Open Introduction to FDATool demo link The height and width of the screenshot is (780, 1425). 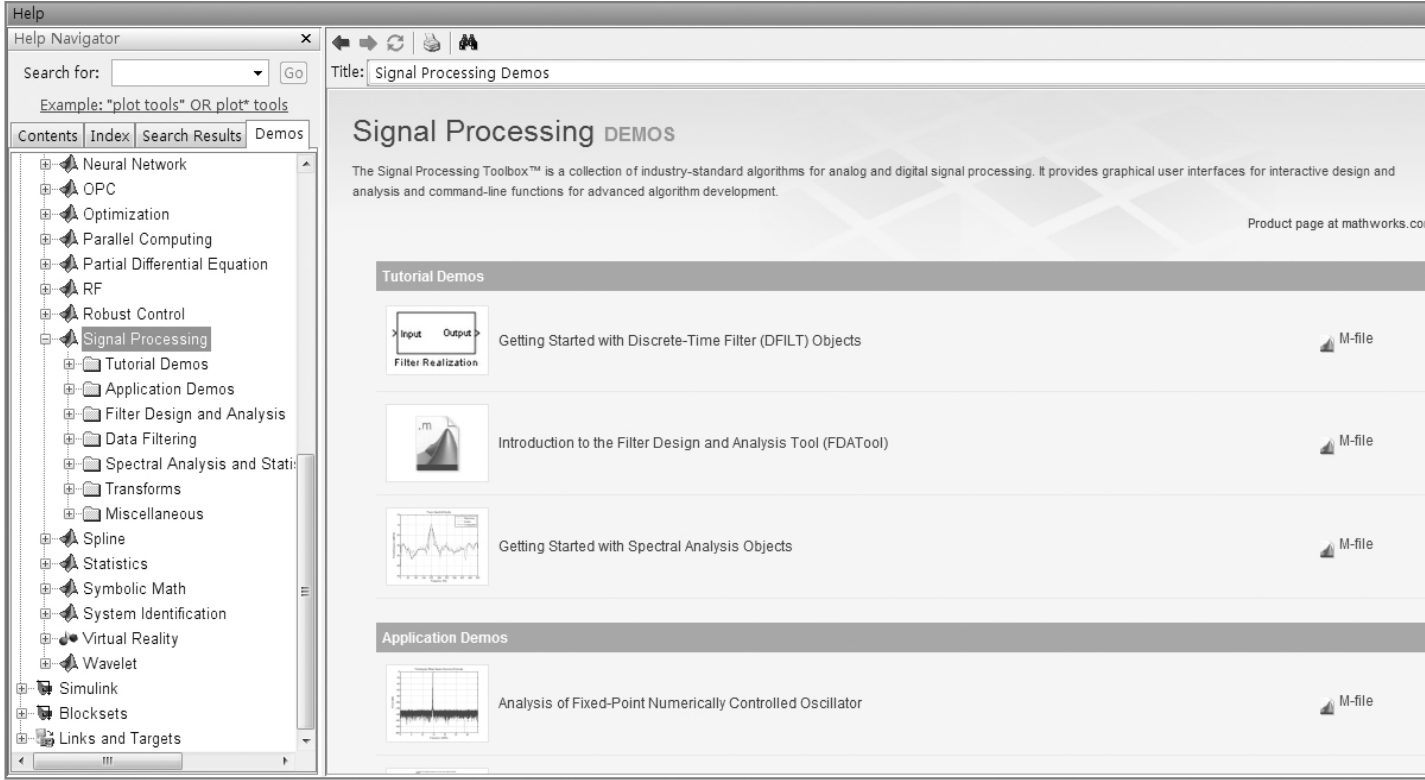[693, 443]
